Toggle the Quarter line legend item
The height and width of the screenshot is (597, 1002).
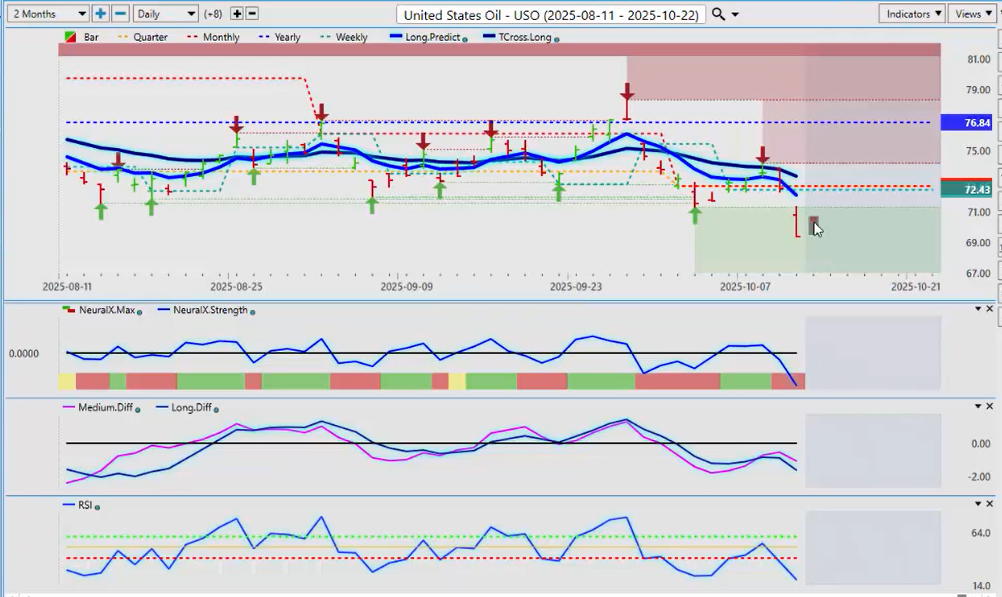click(x=143, y=37)
